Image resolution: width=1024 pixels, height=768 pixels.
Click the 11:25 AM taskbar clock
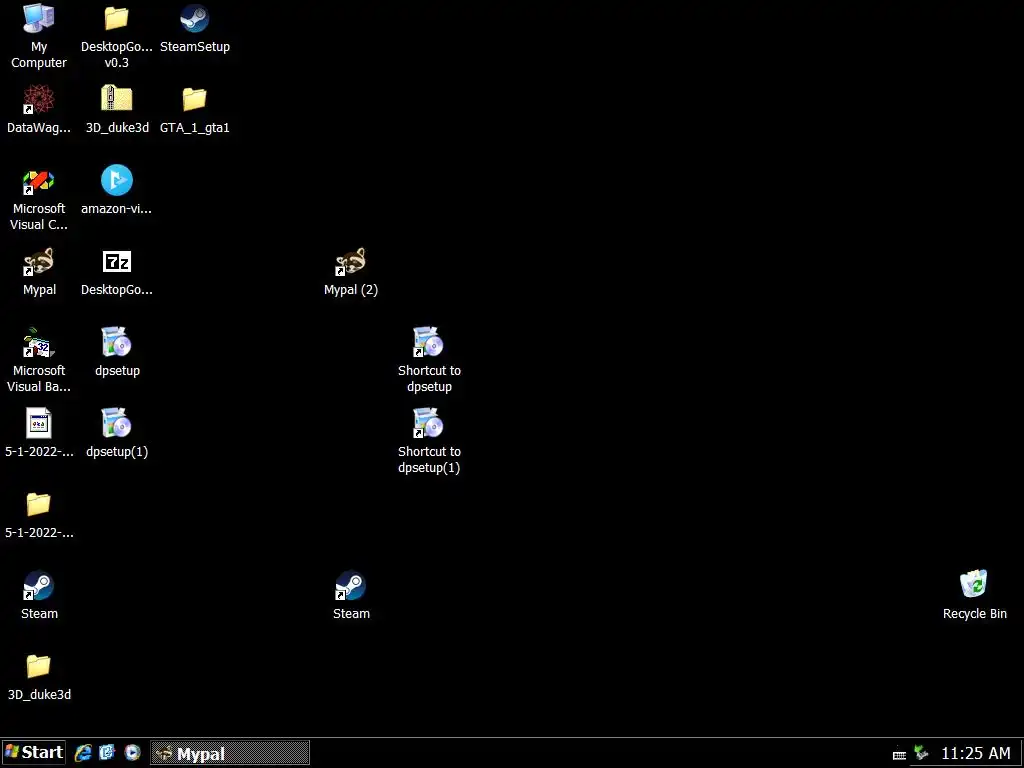(976, 753)
